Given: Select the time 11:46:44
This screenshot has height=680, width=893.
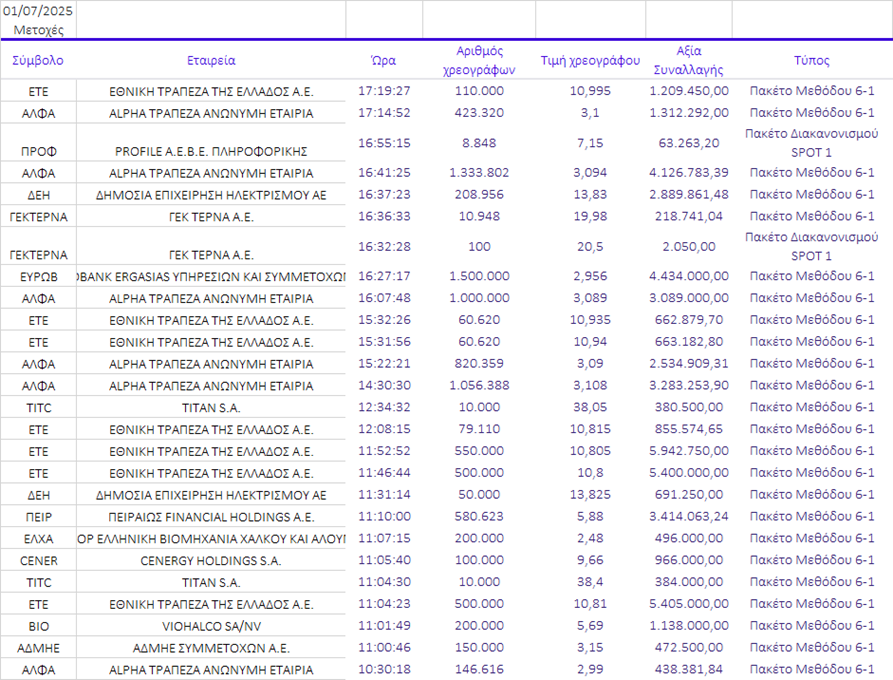Looking at the screenshot, I should 384,473.
